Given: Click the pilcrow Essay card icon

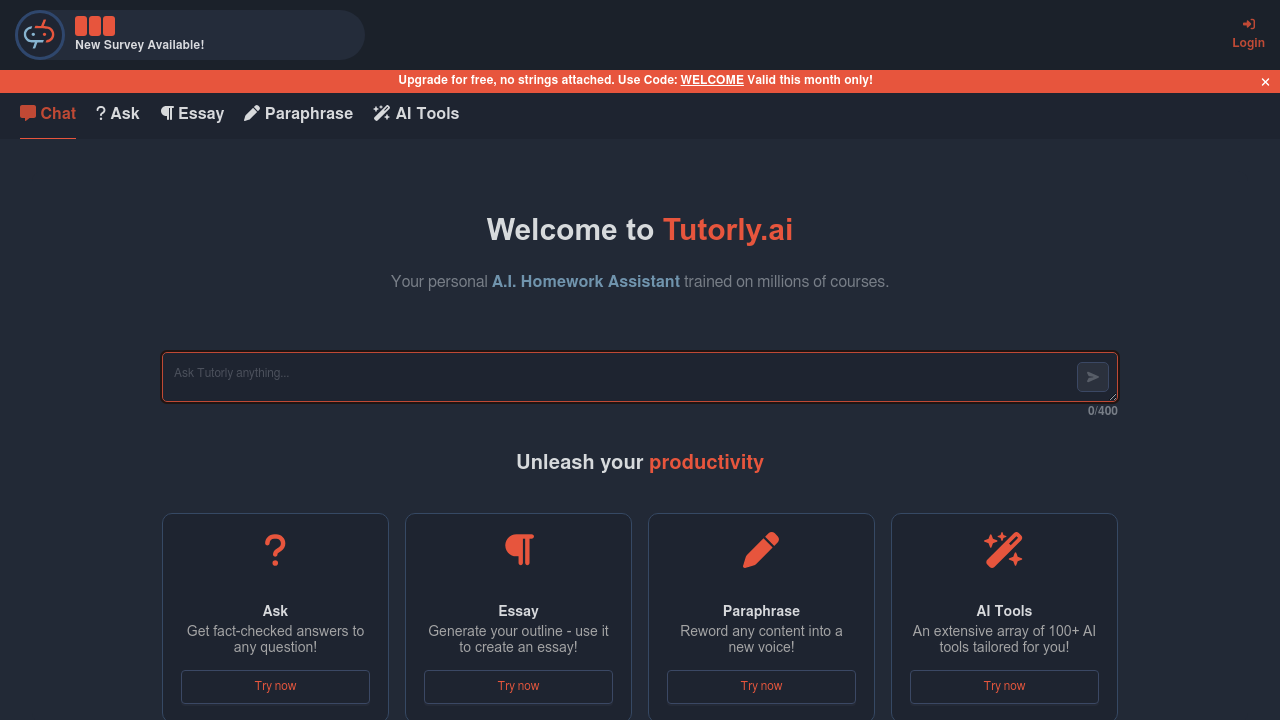Looking at the screenshot, I should (x=518, y=550).
